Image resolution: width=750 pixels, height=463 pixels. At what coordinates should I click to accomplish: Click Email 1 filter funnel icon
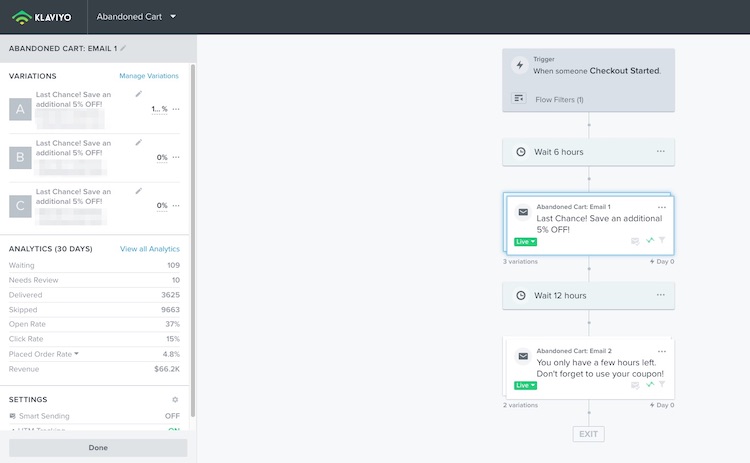(x=662, y=240)
